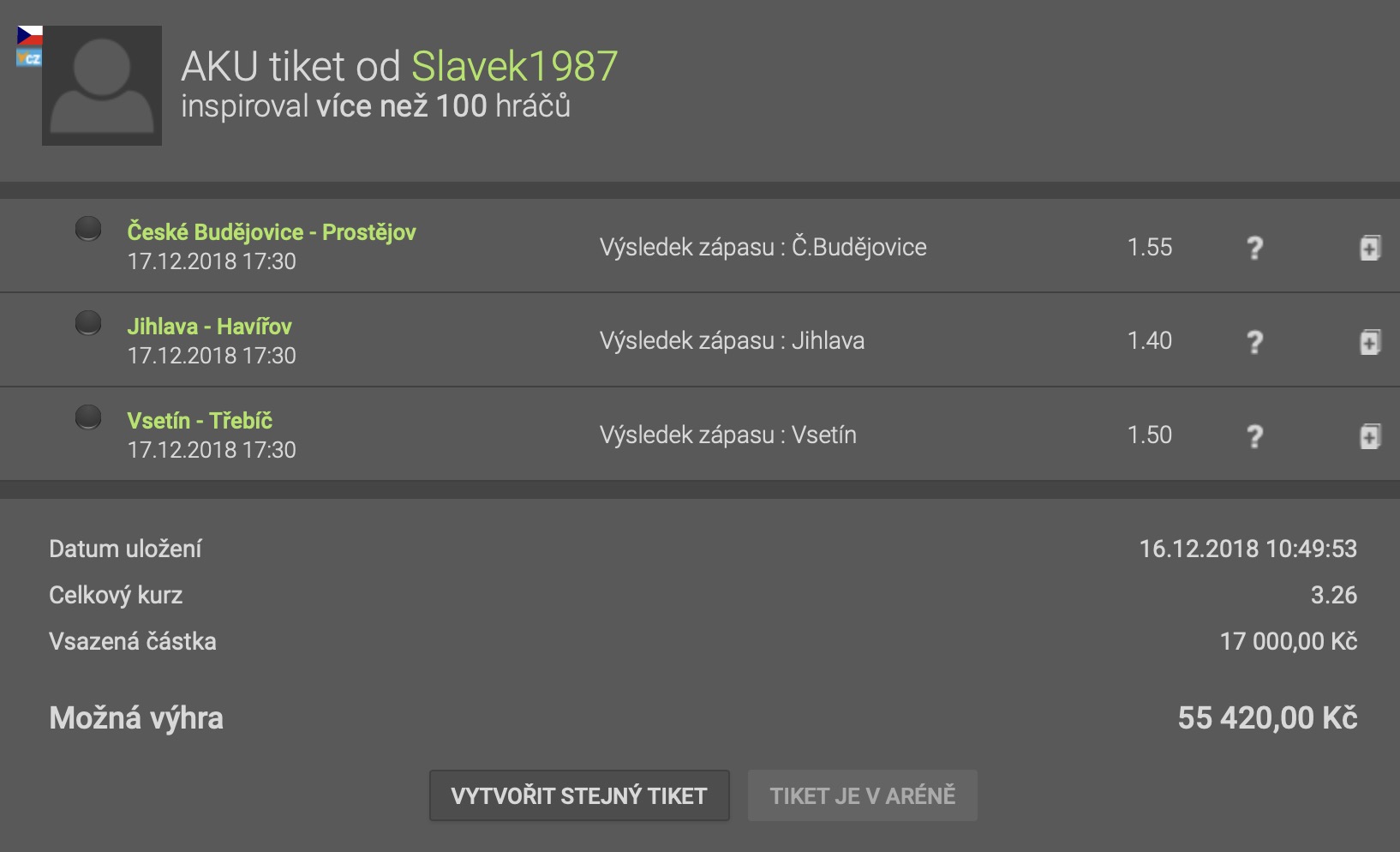The image size is (1400, 852).
Task: Click question mark beside 1.40 odds
Action: pos(1254,342)
